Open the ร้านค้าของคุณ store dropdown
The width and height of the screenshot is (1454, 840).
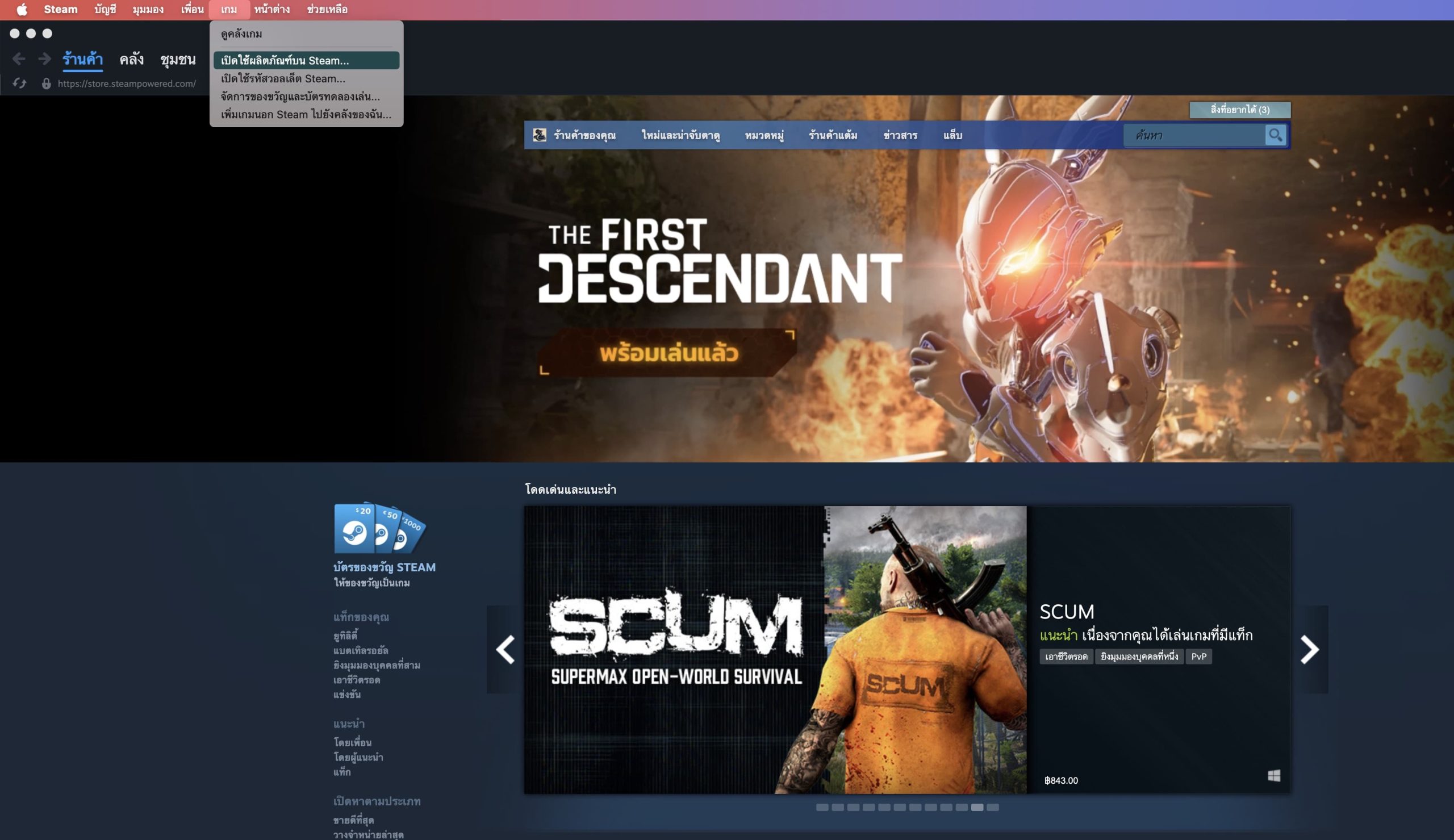coord(584,135)
